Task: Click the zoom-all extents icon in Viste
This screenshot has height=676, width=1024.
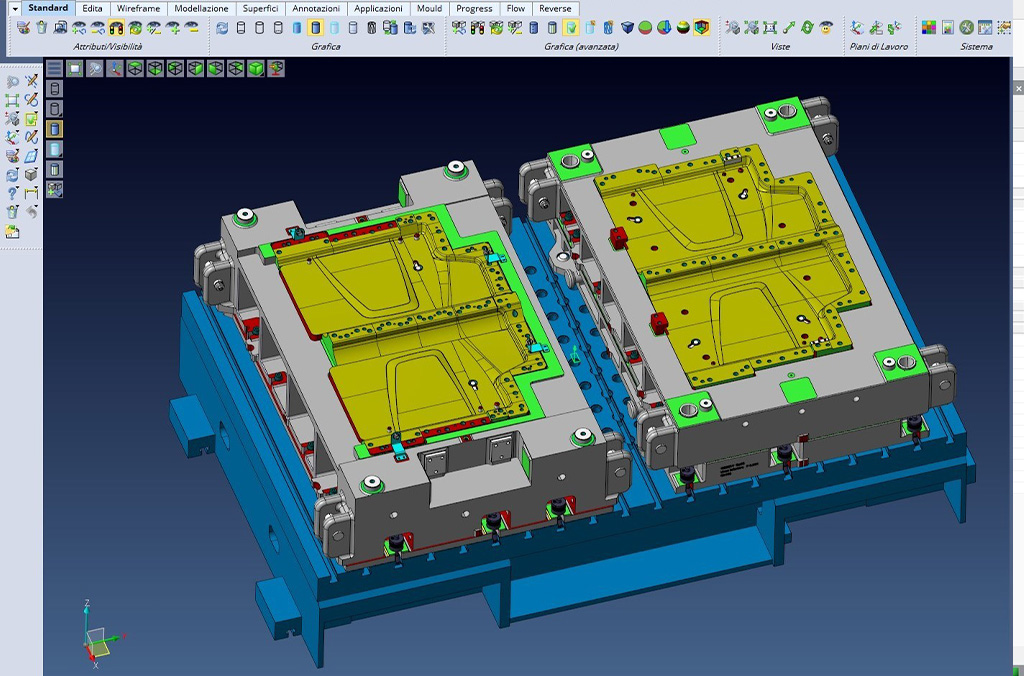Action: (770, 28)
